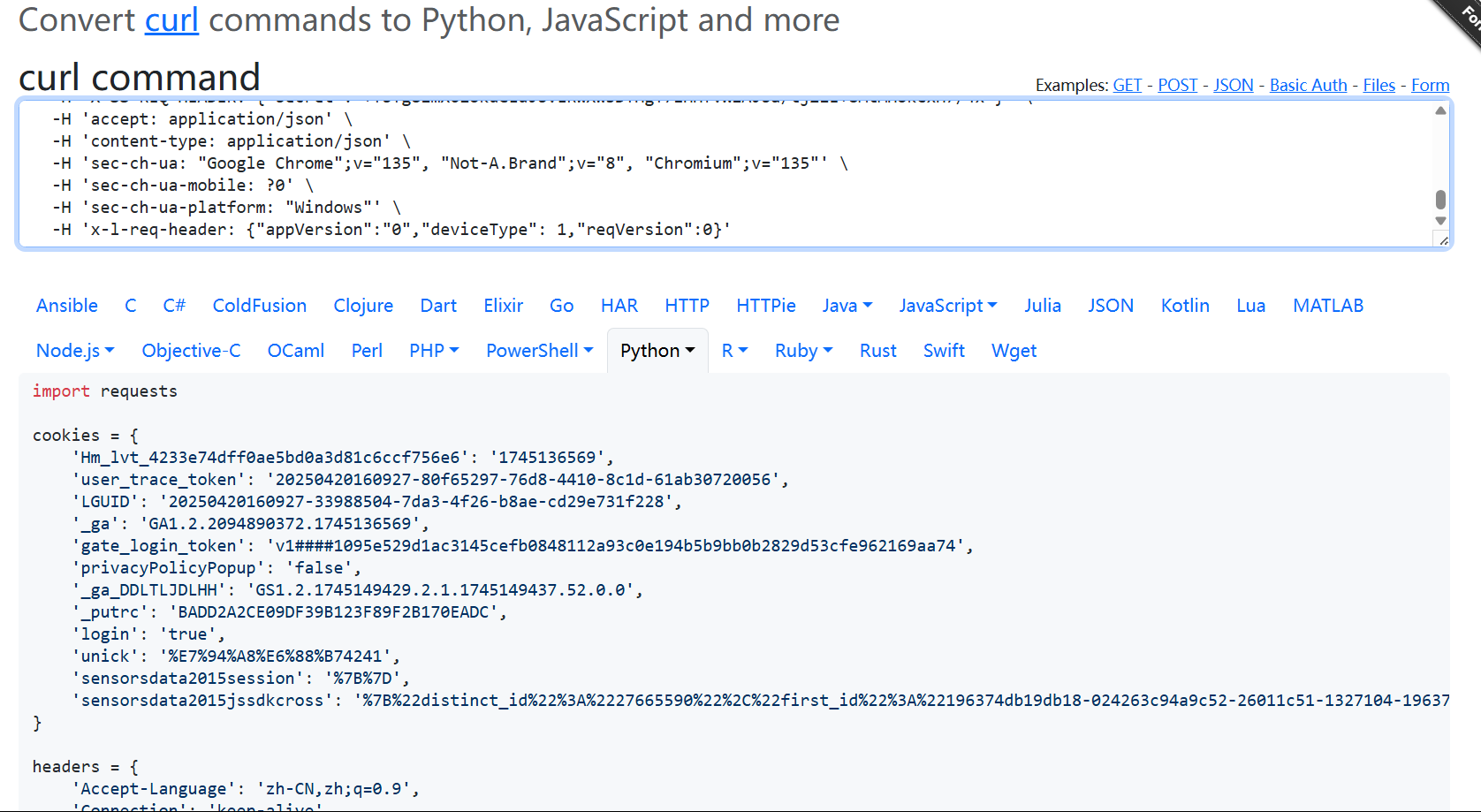Open the Node.js dropdown
This screenshot has width=1481, height=812.
click(x=75, y=351)
